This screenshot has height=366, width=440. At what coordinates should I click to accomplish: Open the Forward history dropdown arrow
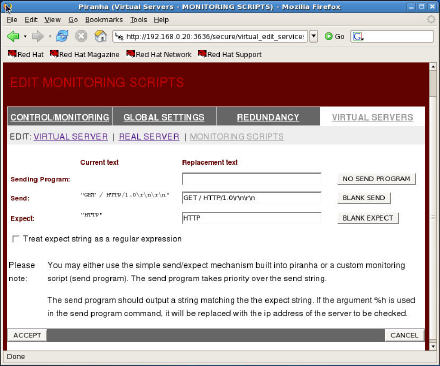tap(50, 36)
